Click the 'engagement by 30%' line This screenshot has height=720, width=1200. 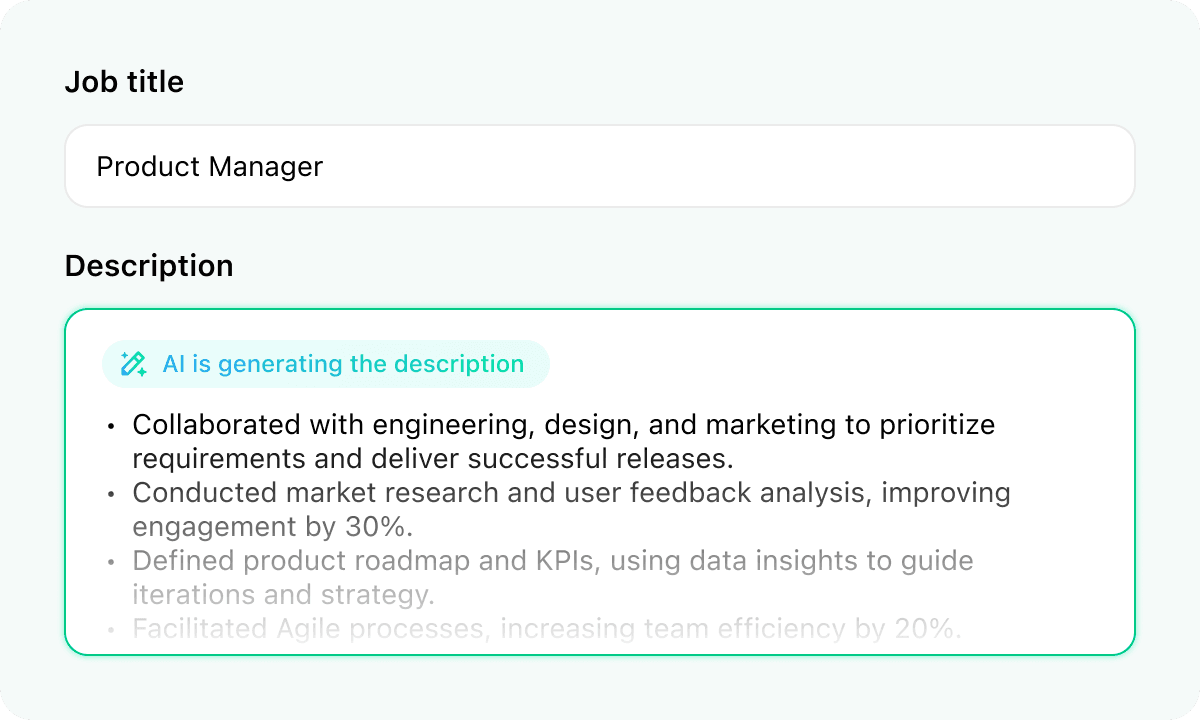pyautogui.click(x=272, y=527)
